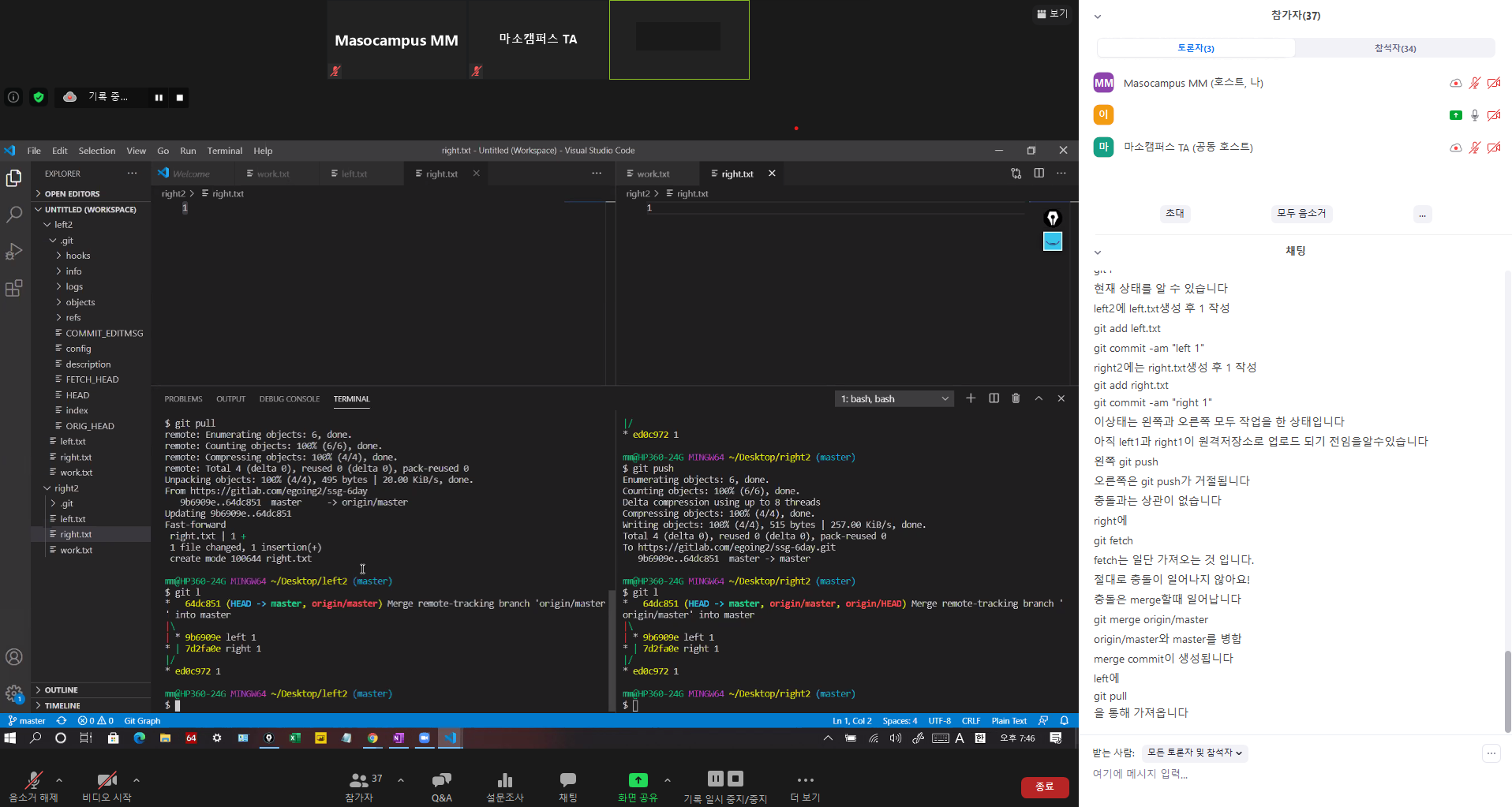The height and width of the screenshot is (807, 1512).
Task: Open the terminal selector dropdown '1: bash, bash'
Action: (x=894, y=399)
